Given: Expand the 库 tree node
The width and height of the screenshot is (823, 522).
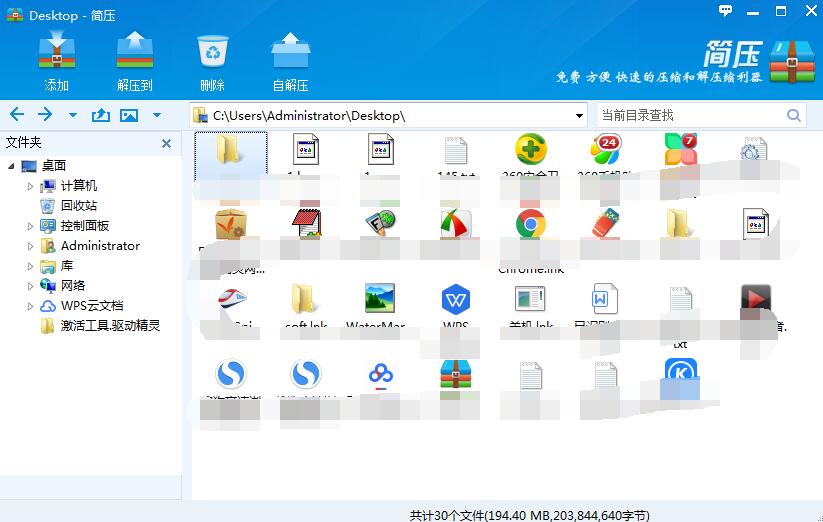Looking at the screenshot, I should tap(30, 266).
